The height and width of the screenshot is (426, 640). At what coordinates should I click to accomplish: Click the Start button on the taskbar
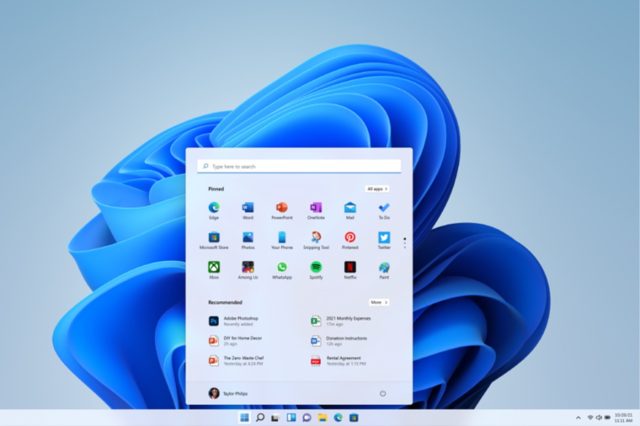point(244,417)
